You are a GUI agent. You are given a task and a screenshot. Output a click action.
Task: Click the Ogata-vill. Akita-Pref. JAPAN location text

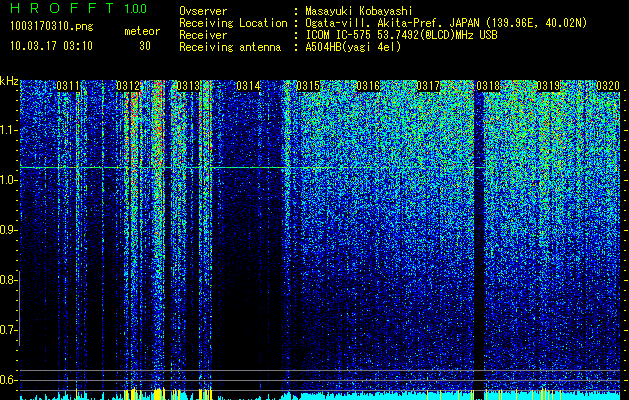446,23
